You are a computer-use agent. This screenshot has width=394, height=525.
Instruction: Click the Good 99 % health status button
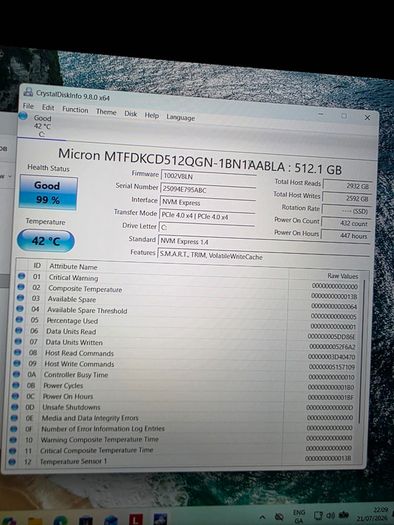[x=49, y=193]
